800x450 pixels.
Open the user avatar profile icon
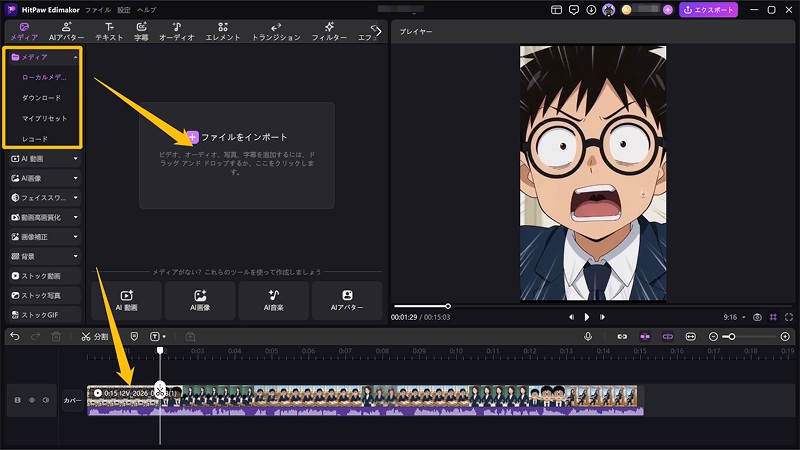609,10
